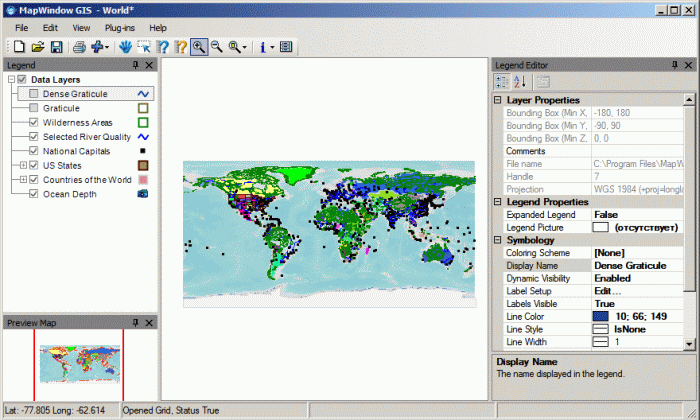Close the Legend Editor panel

[x=688, y=65]
